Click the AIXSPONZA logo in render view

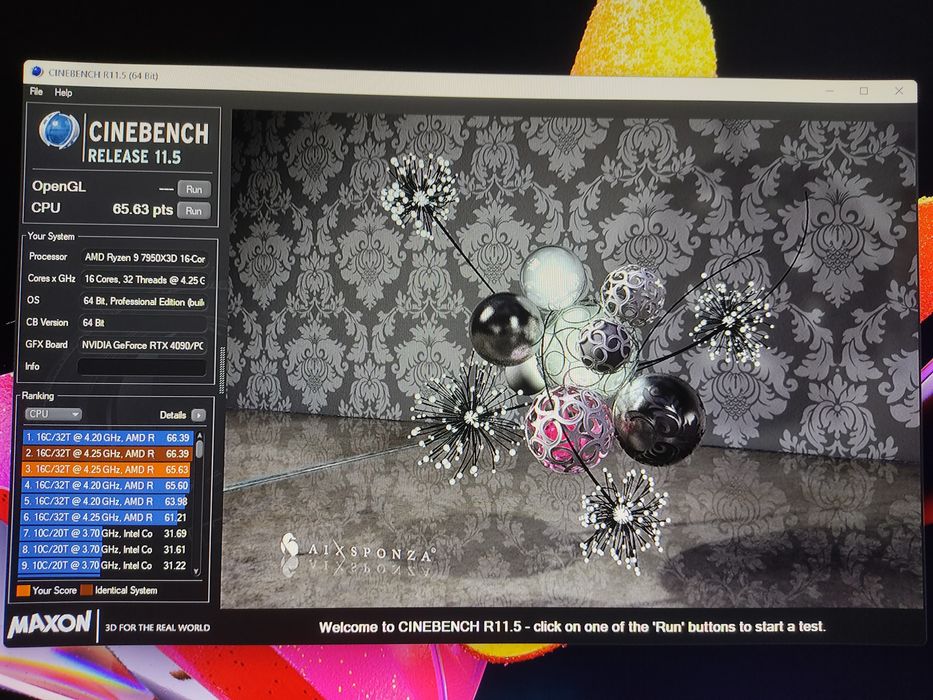point(358,549)
